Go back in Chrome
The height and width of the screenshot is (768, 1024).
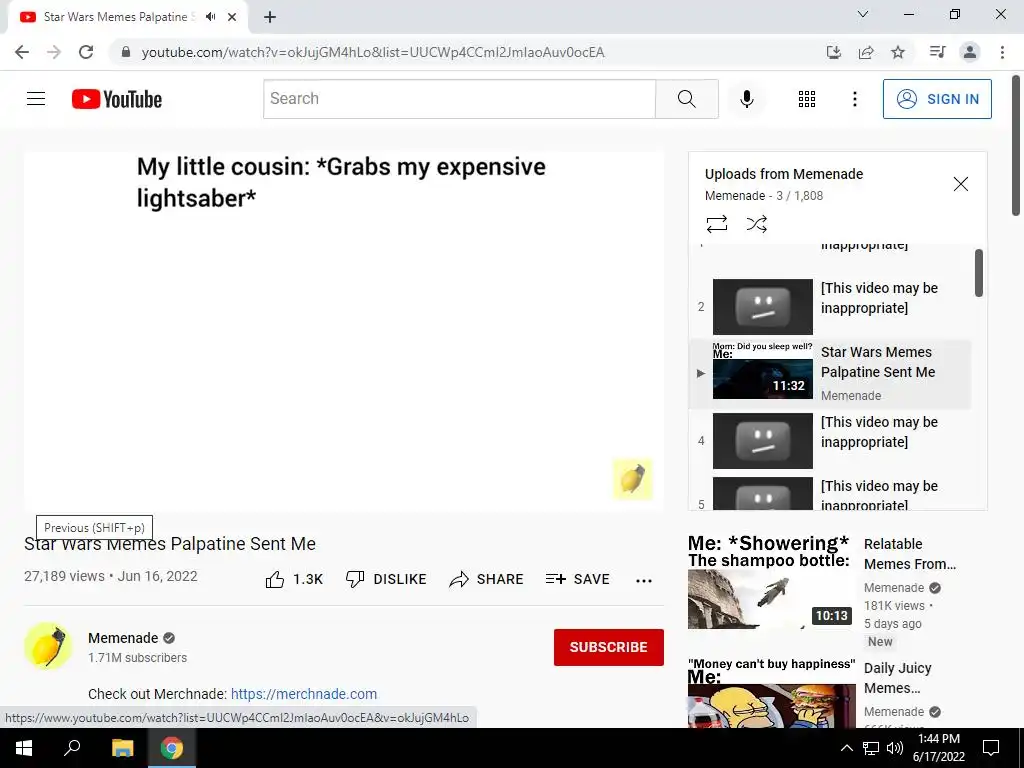pos(22,52)
